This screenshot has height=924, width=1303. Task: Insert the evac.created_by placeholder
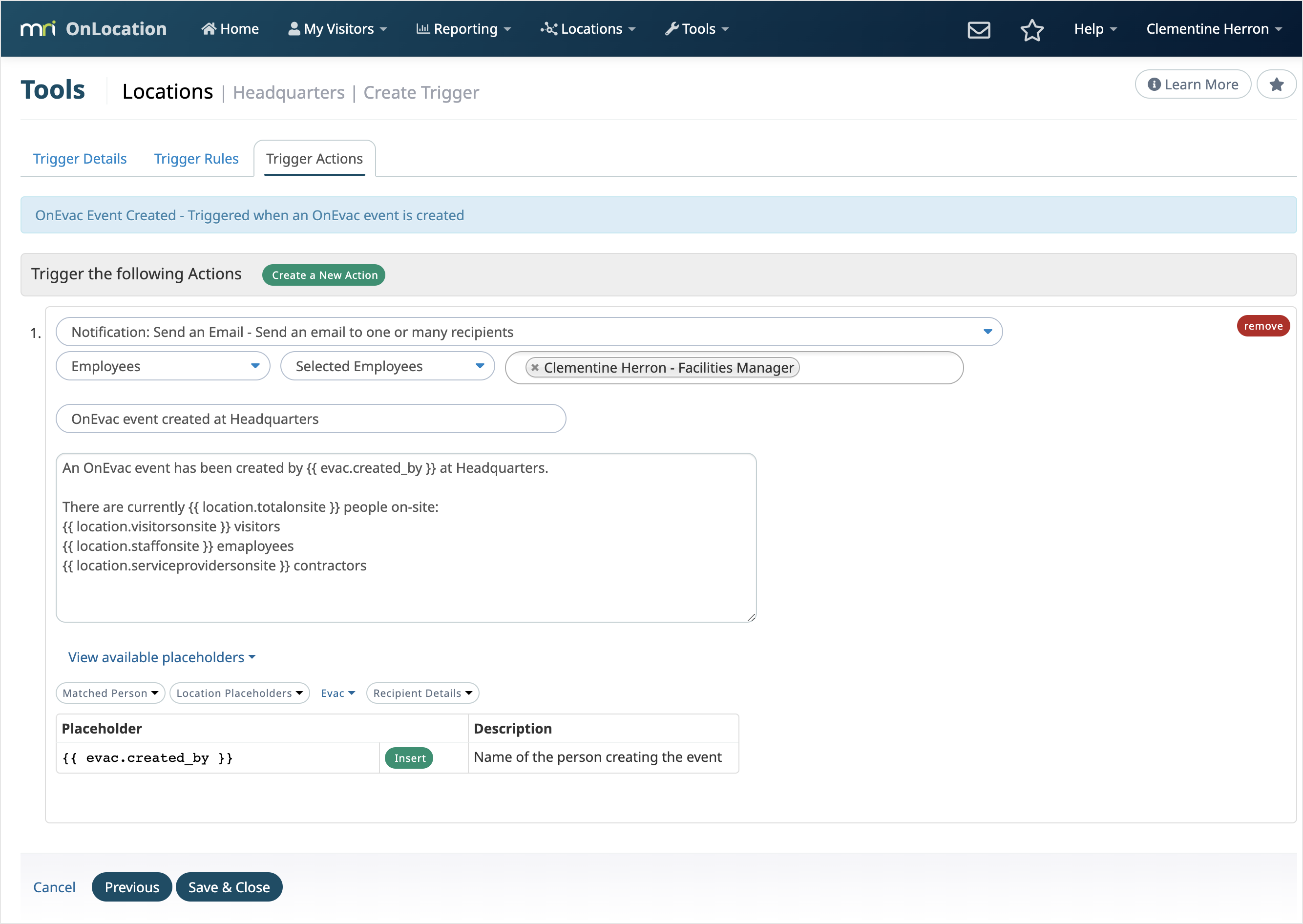click(x=409, y=758)
